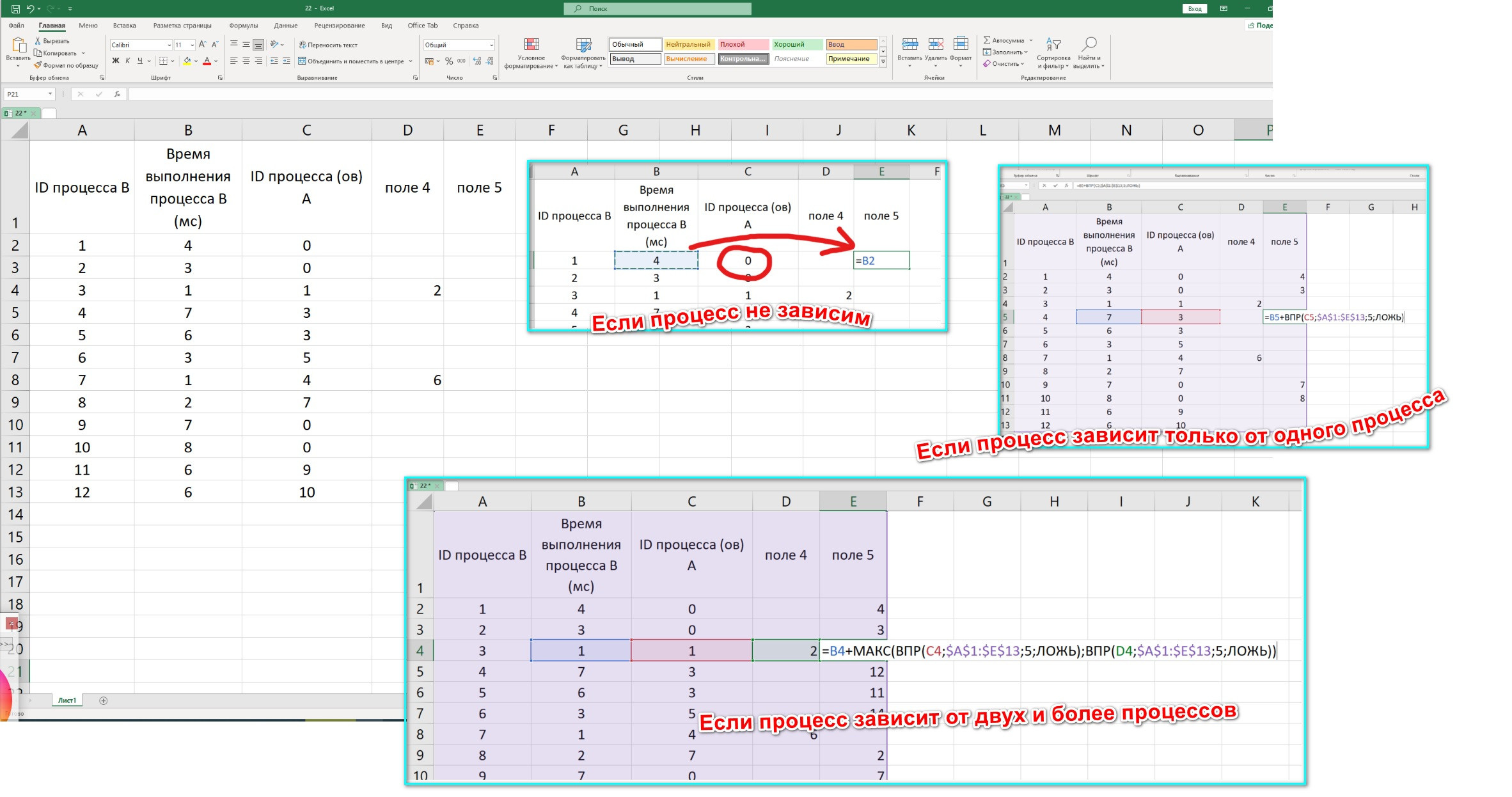This screenshot has height=797, width=1512.
Task: Switch to the Вставка ribbon tab
Action: (x=124, y=26)
